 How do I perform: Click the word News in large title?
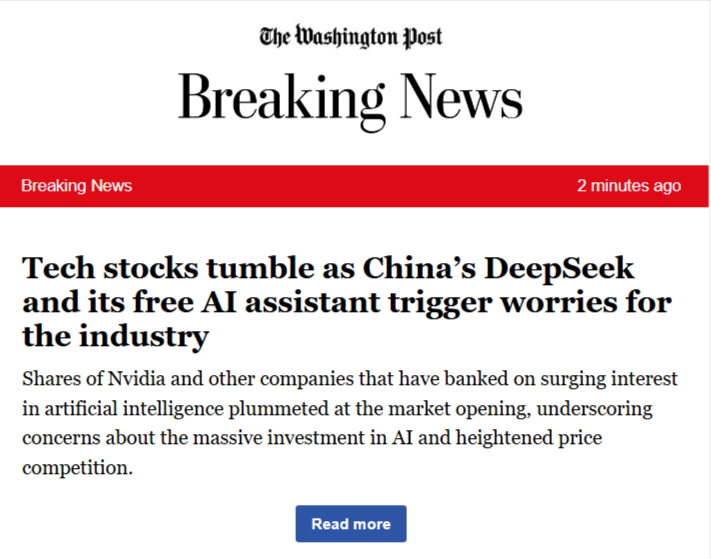point(461,98)
